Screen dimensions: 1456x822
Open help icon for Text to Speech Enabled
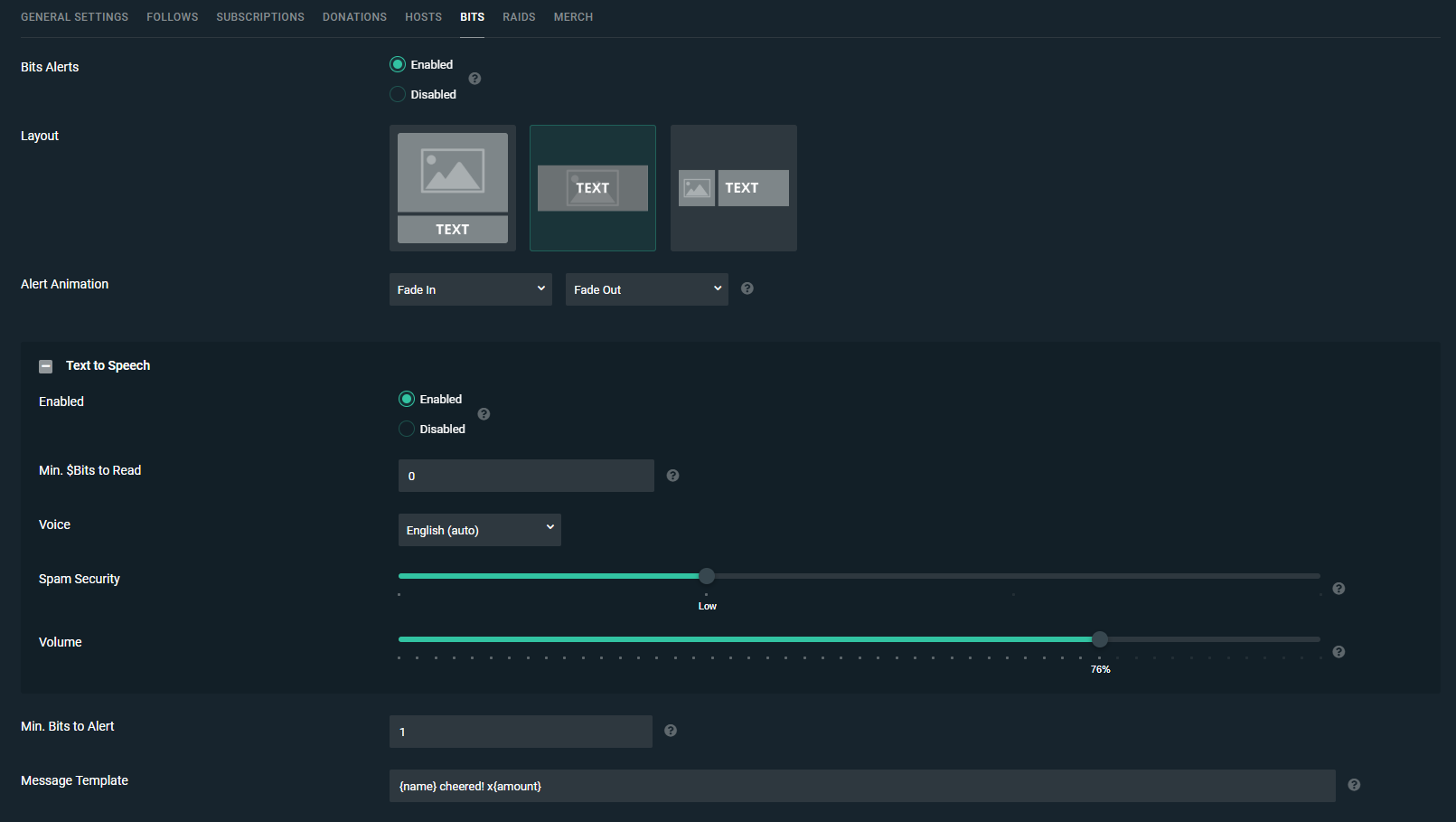click(x=484, y=414)
